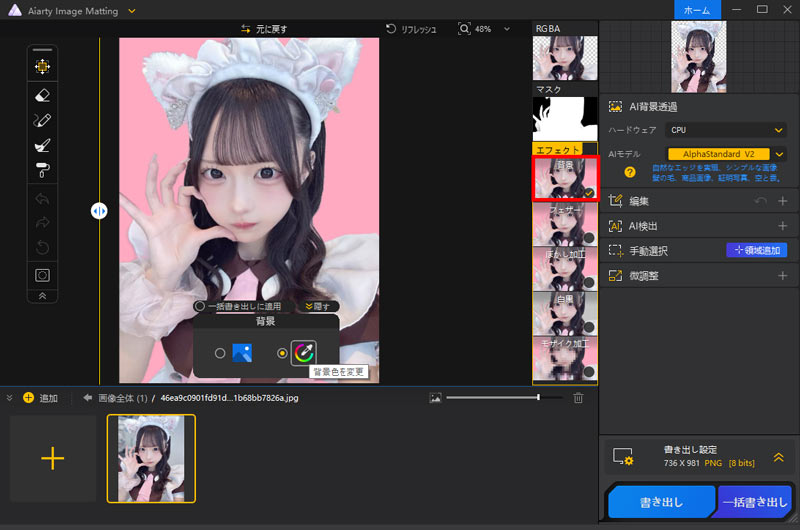Select the color background radio button
The width and height of the screenshot is (800, 530).
coord(282,353)
